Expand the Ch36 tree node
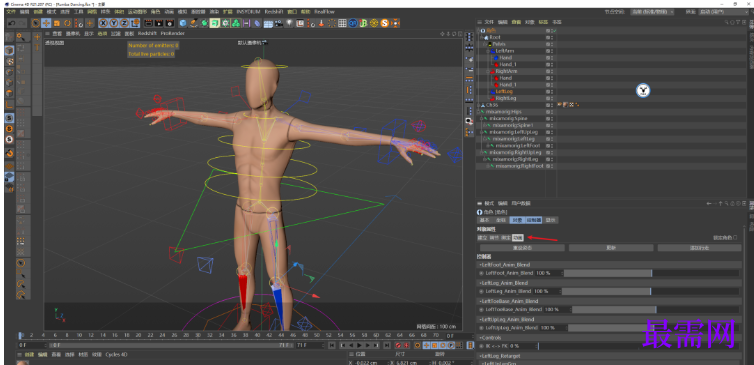The width and height of the screenshot is (754, 365). 478,105
